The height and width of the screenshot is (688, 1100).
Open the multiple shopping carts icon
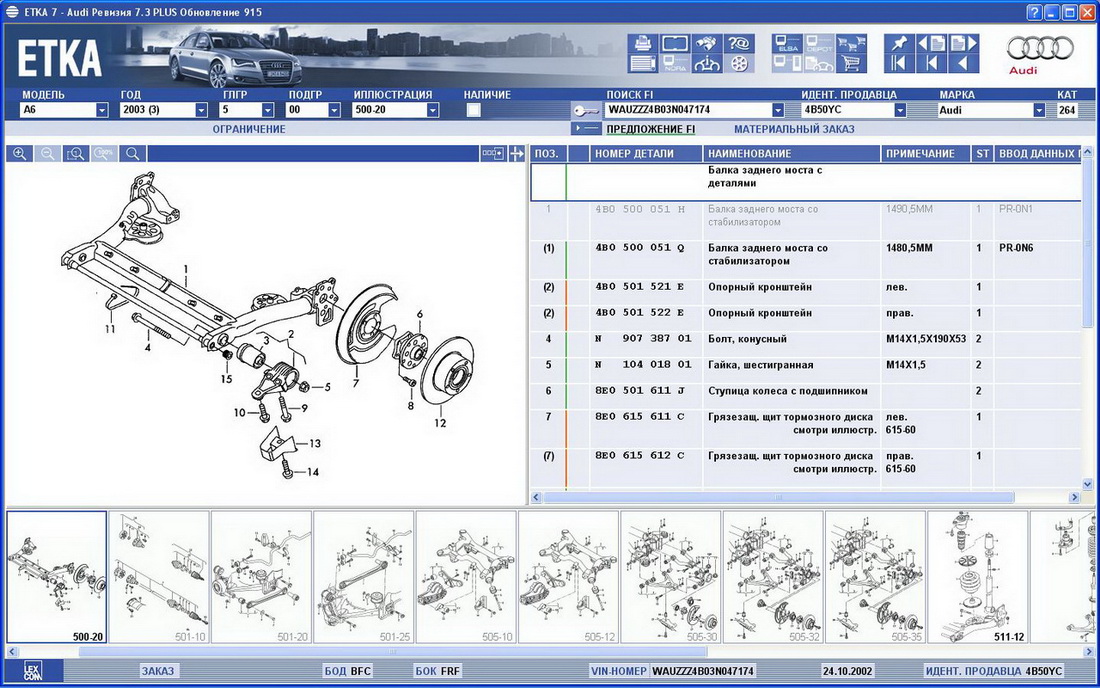(x=851, y=43)
